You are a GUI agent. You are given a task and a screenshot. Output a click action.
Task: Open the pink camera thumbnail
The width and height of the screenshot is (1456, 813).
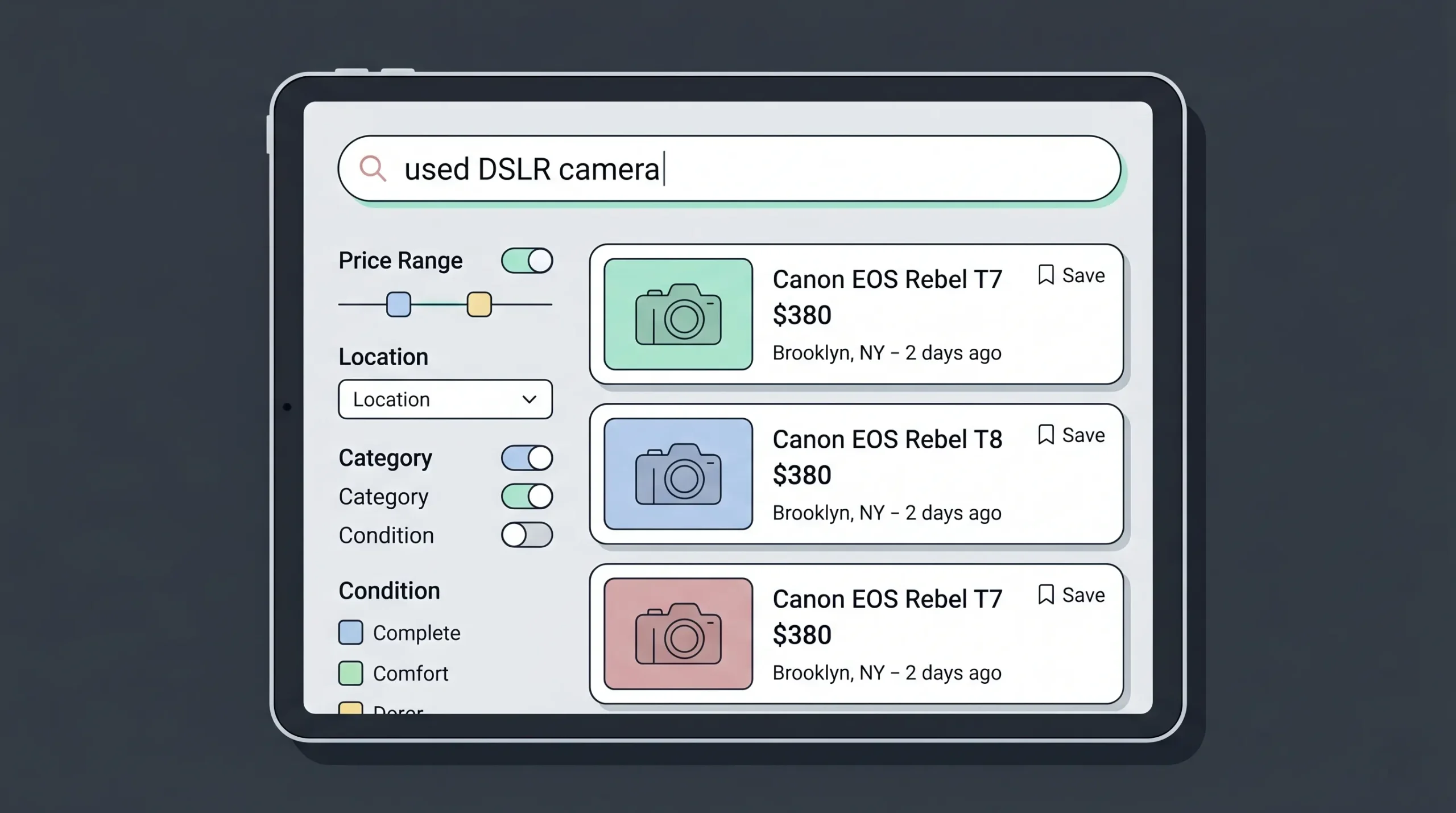(678, 634)
